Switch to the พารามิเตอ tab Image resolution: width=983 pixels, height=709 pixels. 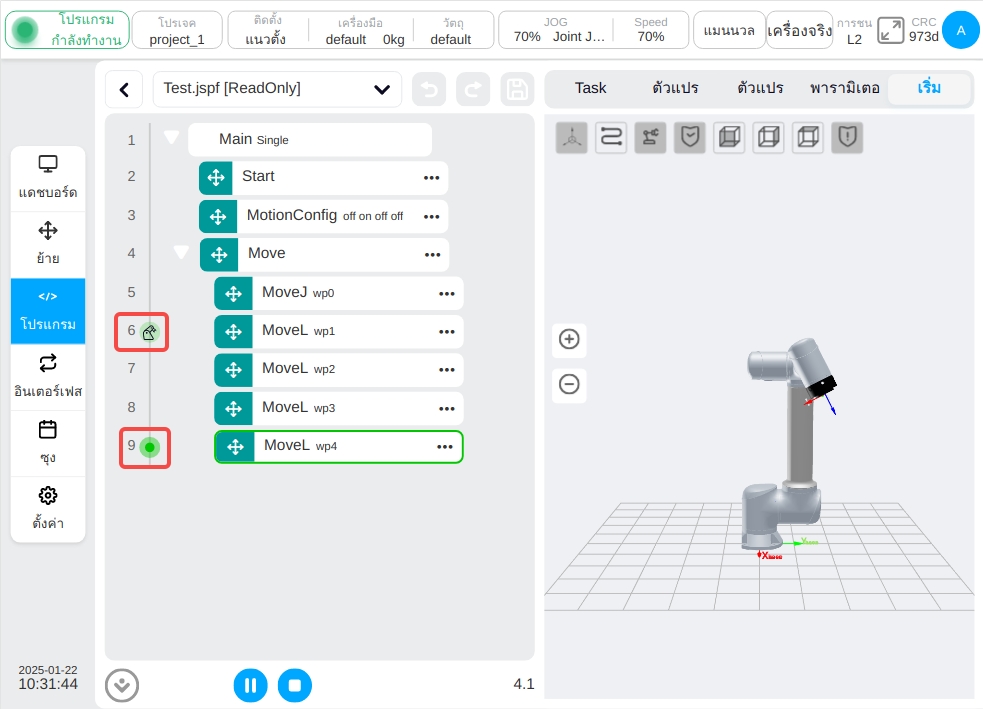click(844, 88)
